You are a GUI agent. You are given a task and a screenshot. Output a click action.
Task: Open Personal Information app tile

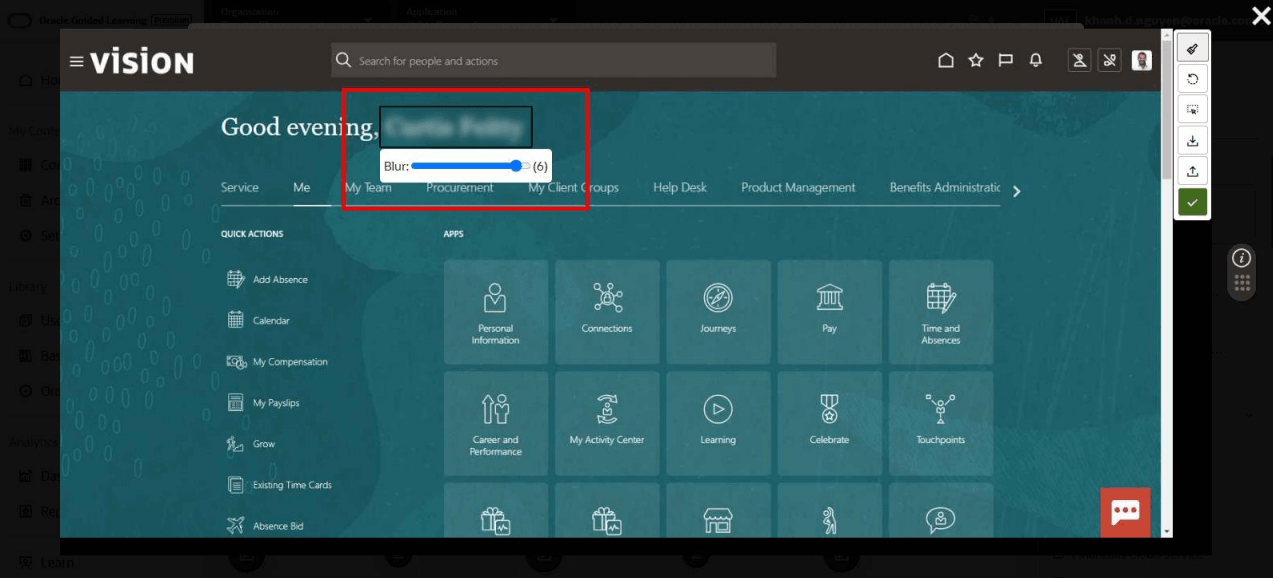pos(496,312)
